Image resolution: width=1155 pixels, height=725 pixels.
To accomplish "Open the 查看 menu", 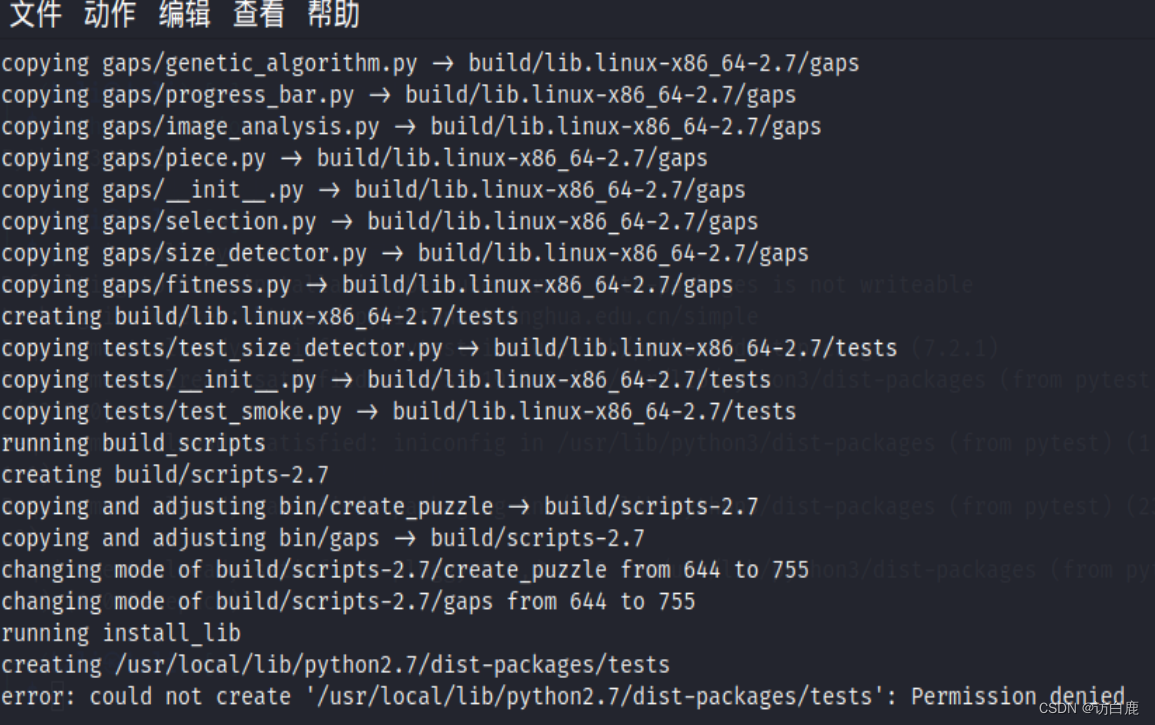I will 257,16.
